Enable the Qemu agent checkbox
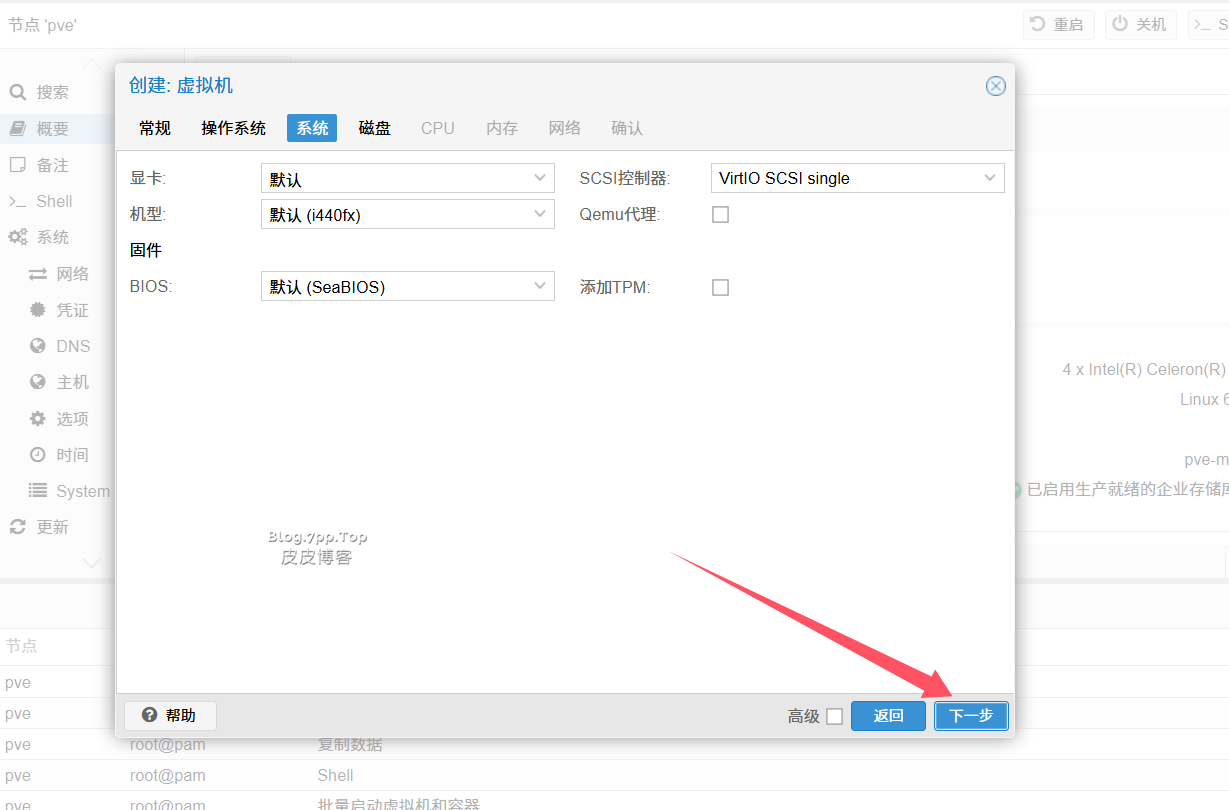 click(x=720, y=214)
